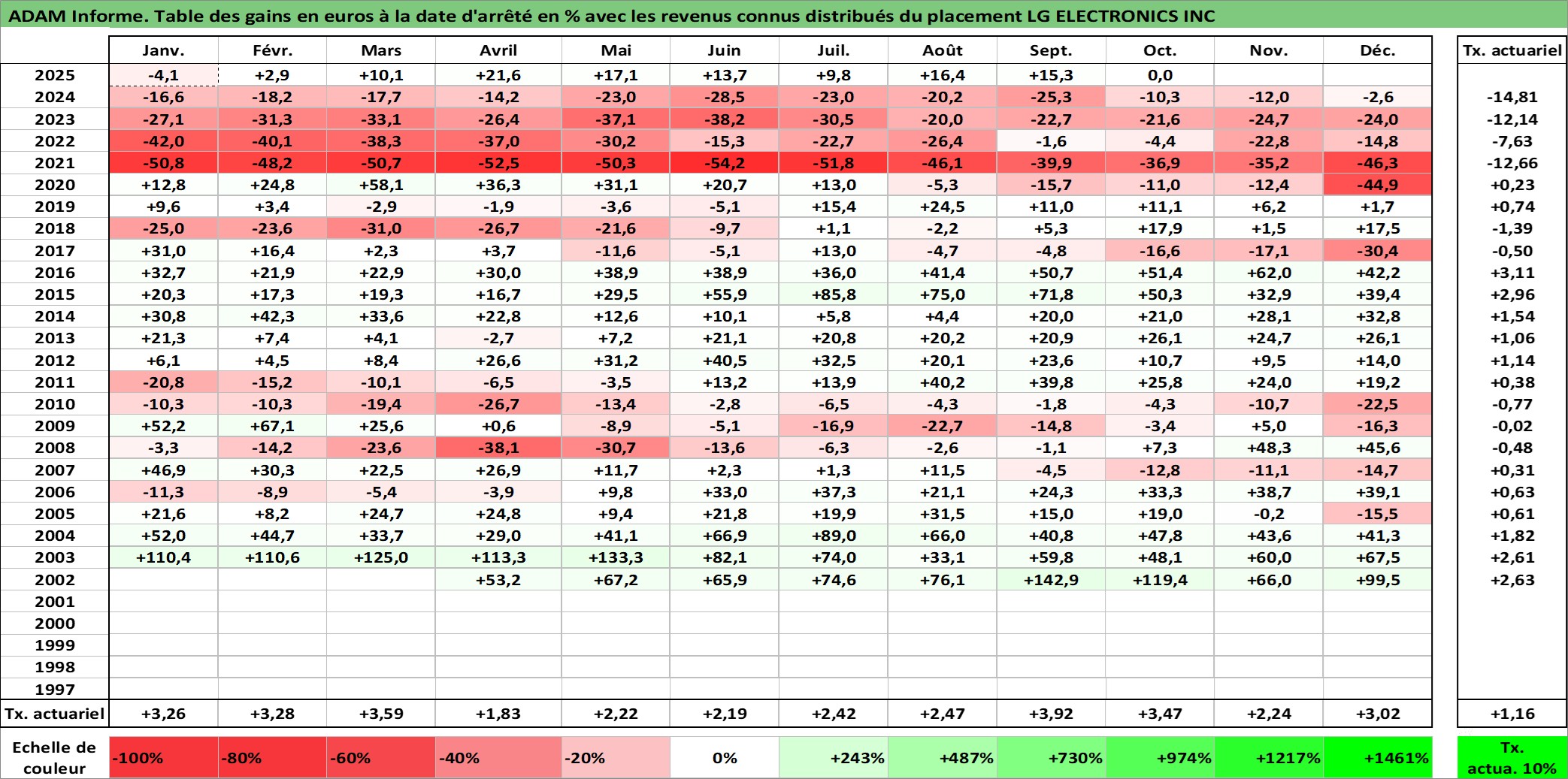Viewport: 1568px width, 779px height.
Task: Select the +125,0 cell for March 2003
Action: [x=381, y=557]
